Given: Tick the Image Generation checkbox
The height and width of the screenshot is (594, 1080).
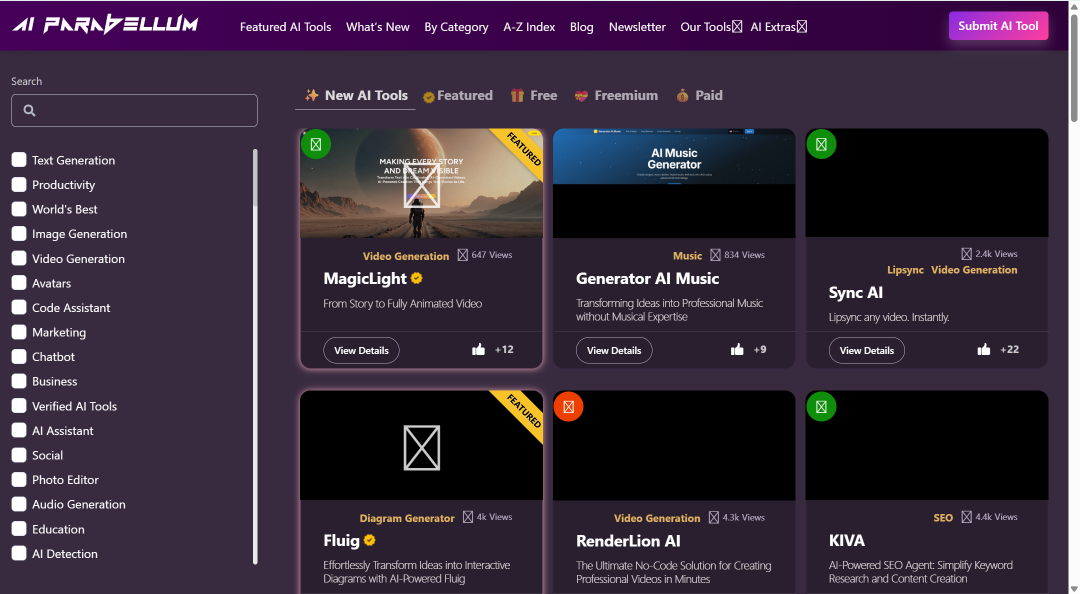Looking at the screenshot, I should pos(19,234).
